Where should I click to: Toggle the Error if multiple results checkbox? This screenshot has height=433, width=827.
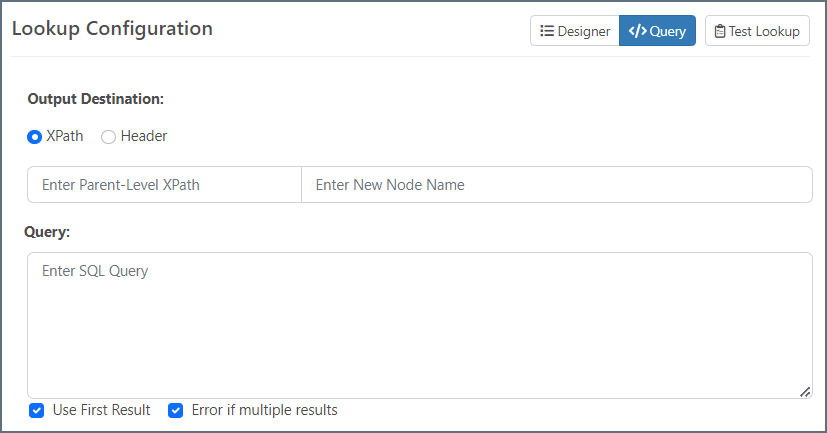pyautogui.click(x=175, y=410)
